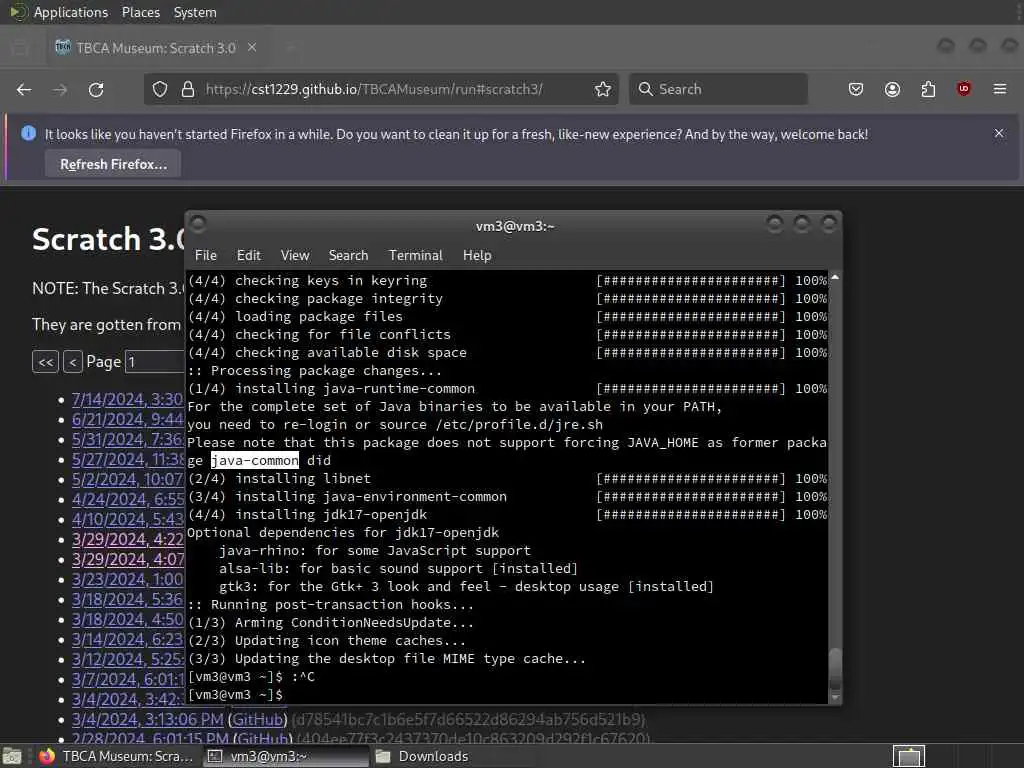Image resolution: width=1024 pixels, height=768 pixels.
Task: Close the TBCA Museum: Scratch 3.0 tab
Action: coord(252,48)
